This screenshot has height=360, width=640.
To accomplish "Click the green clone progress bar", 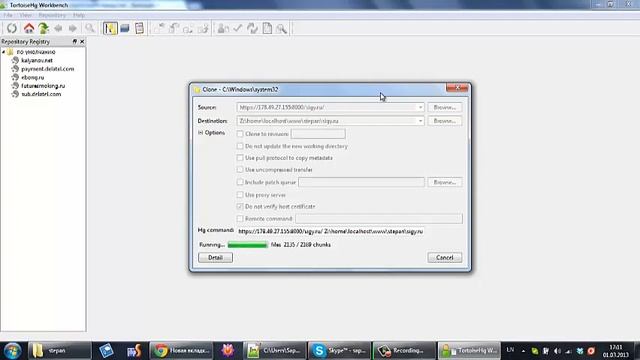I will pyautogui.click(x=248, y=245).
